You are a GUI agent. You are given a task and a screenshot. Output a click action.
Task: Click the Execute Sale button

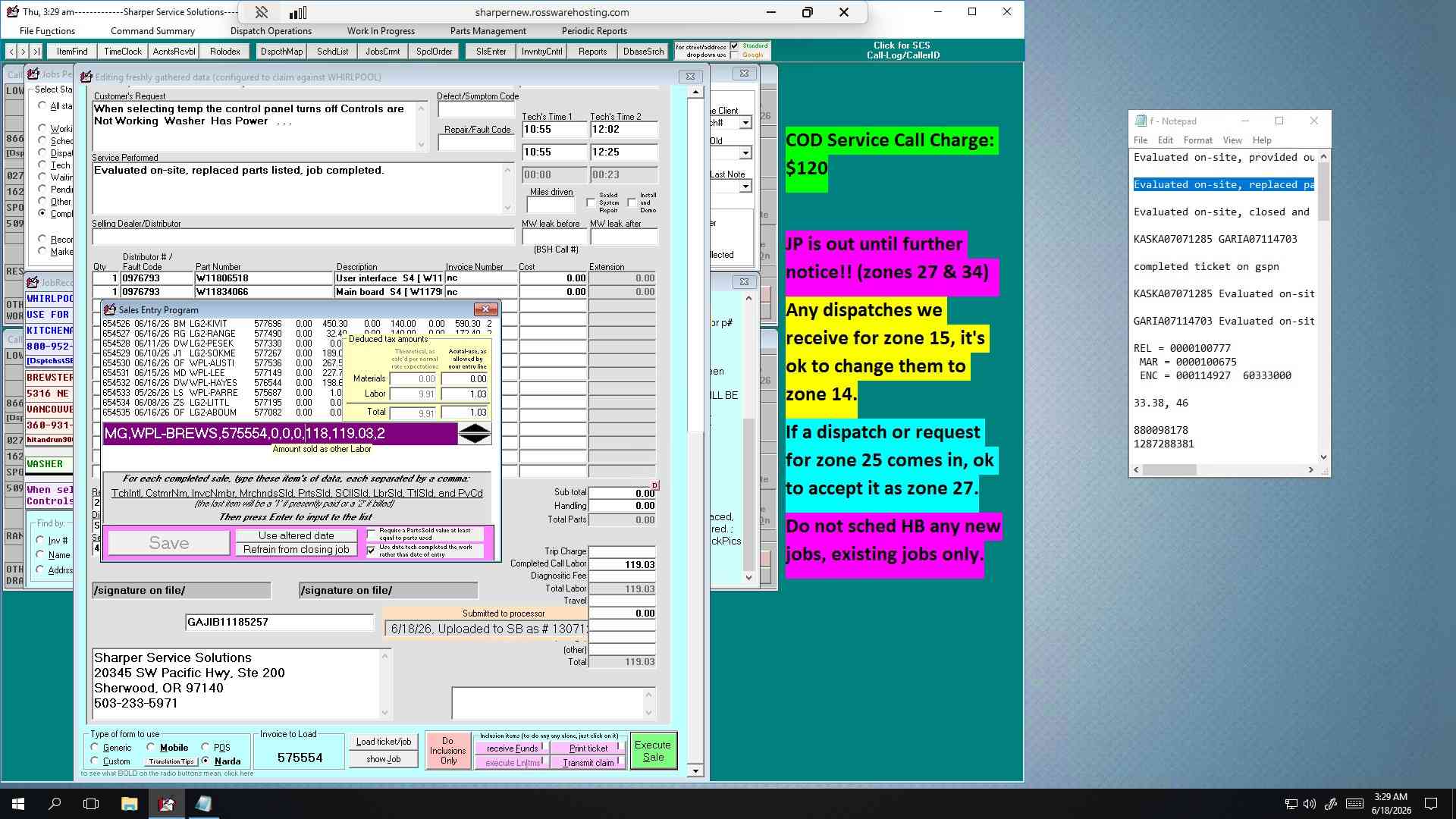(653, 751)
